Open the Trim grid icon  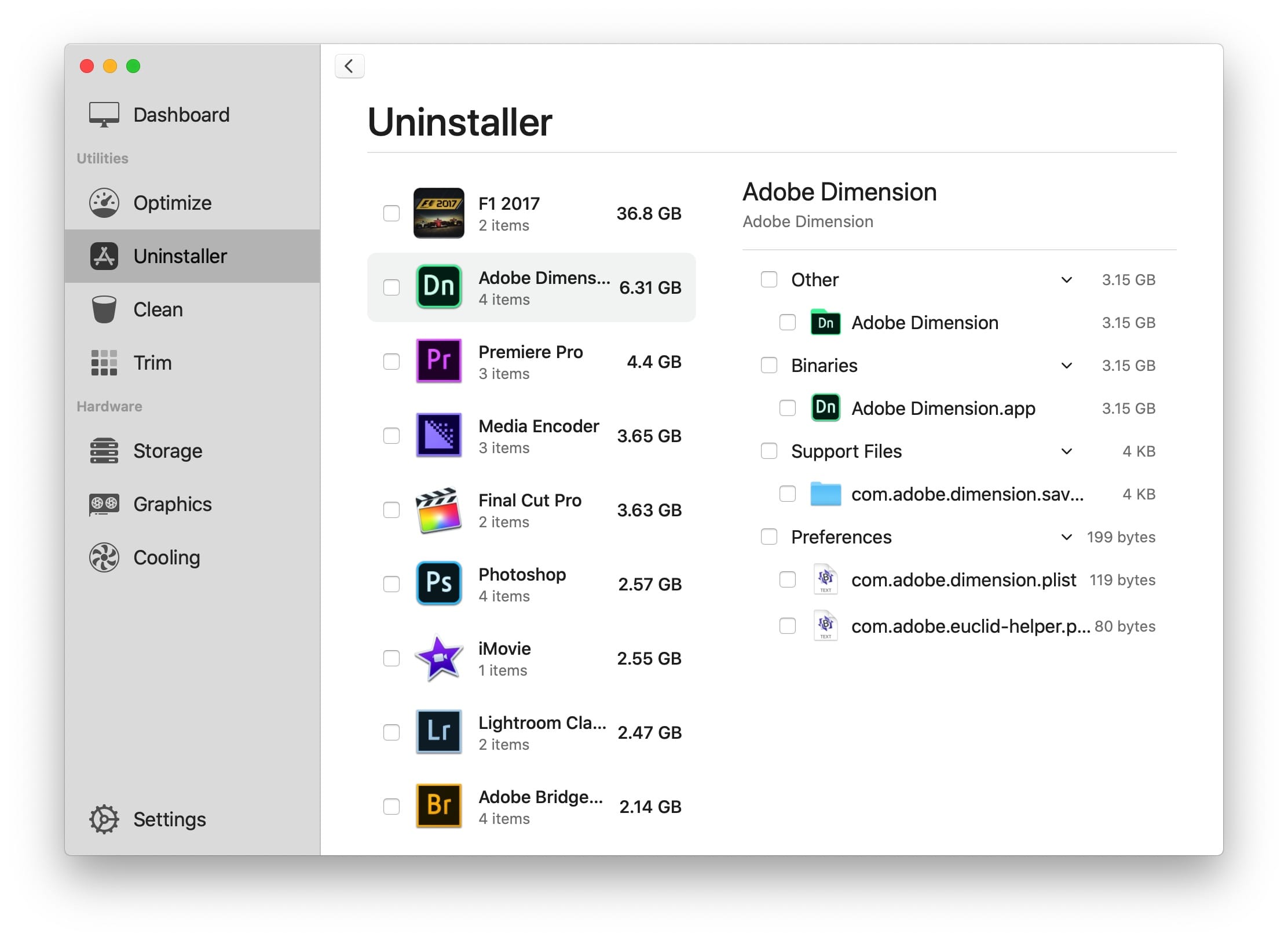[104, 363]
